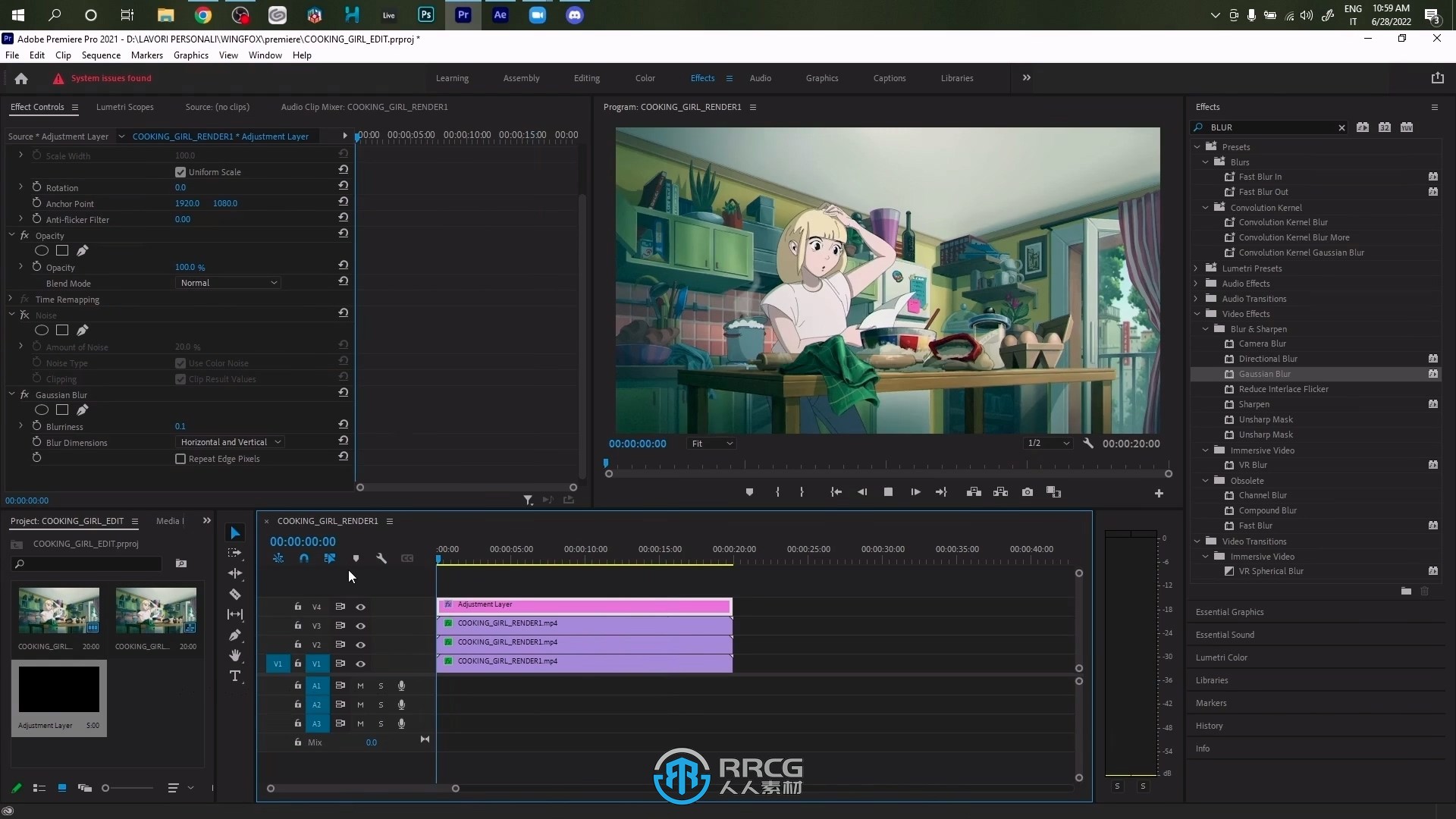Viewport: 1456px width, 819px height.
Task: Expand Time Remapping property
Action: [11, 300]
